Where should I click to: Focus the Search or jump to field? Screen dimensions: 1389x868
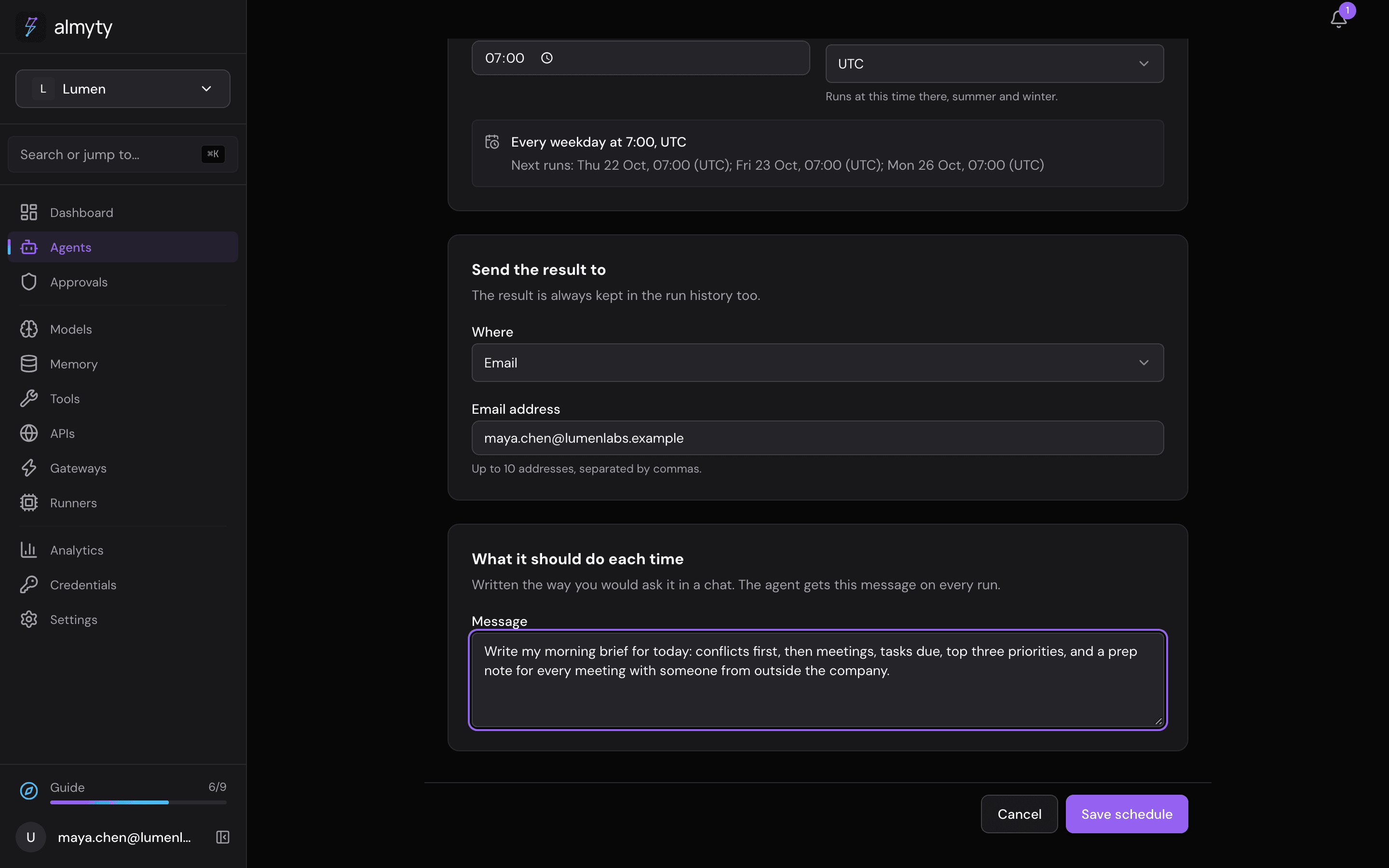123,154
